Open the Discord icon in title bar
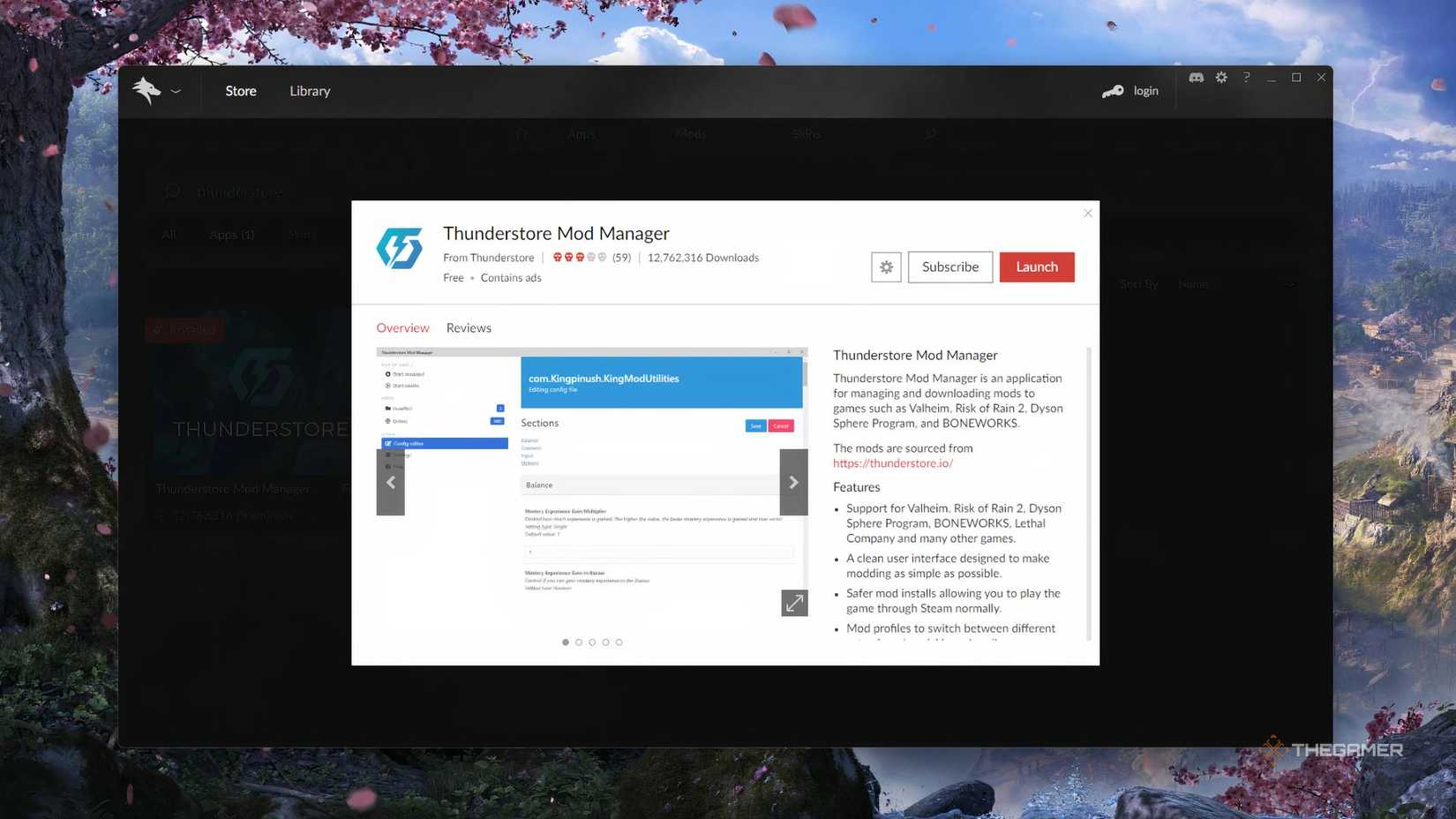Viewport: 1456px width, 819px height. (1196, 78)
